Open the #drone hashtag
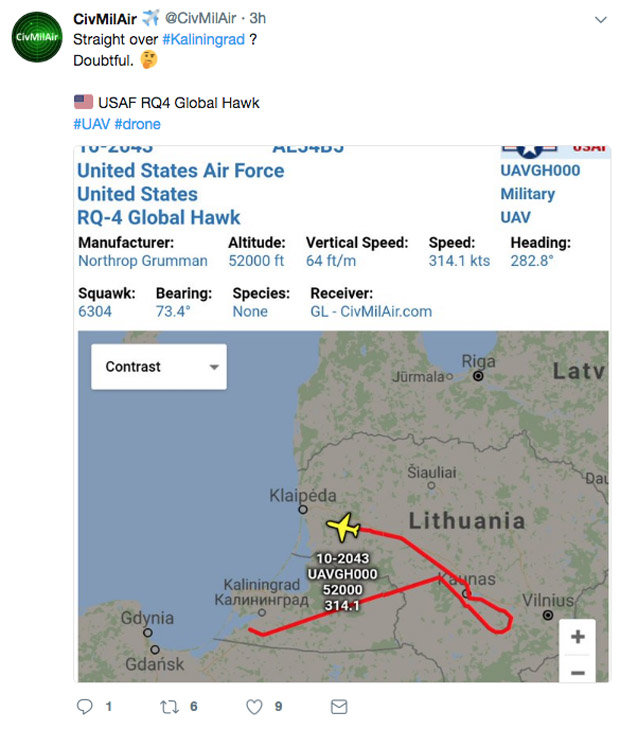 [x=137, y=124]
